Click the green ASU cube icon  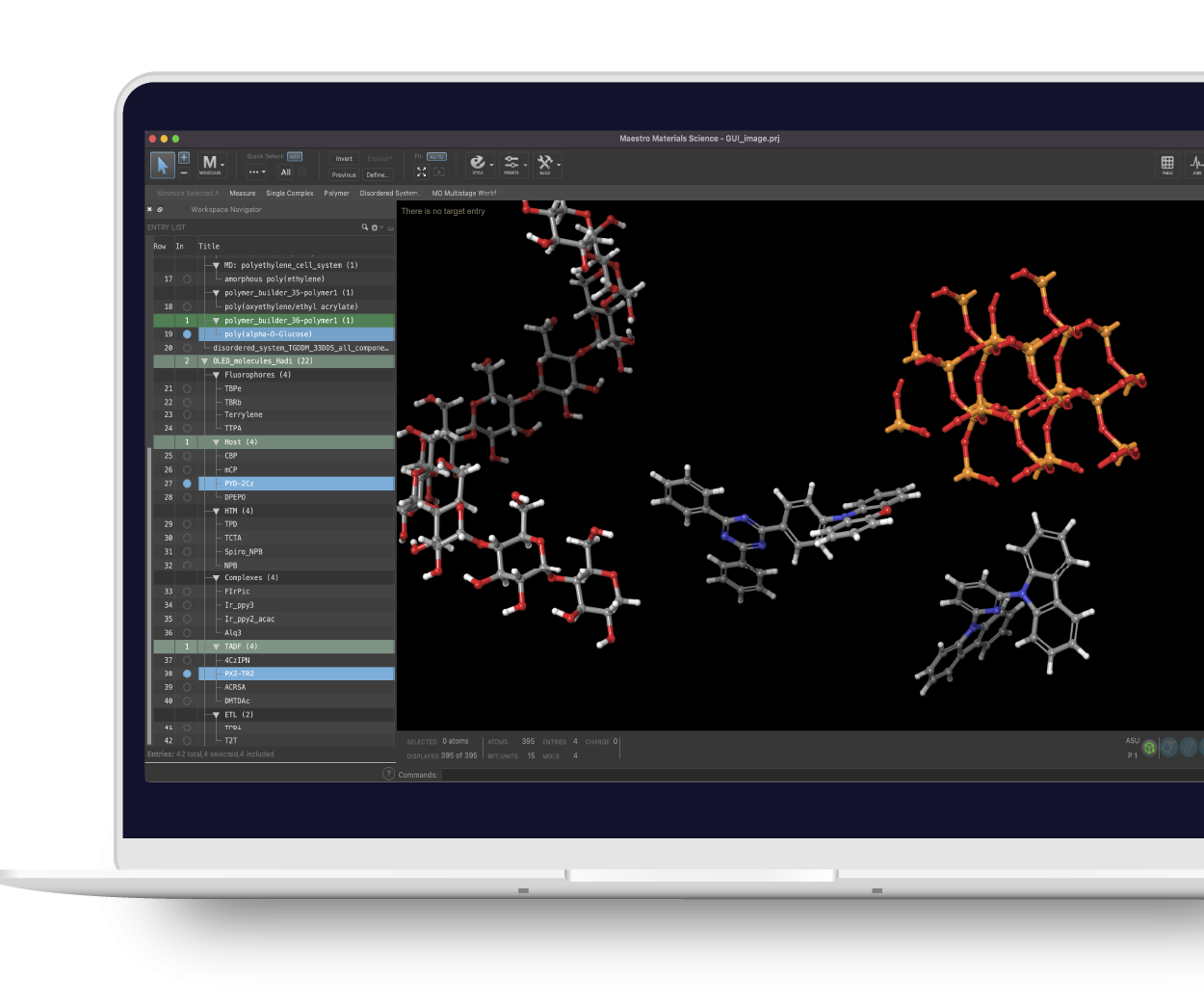(1149, 747)
